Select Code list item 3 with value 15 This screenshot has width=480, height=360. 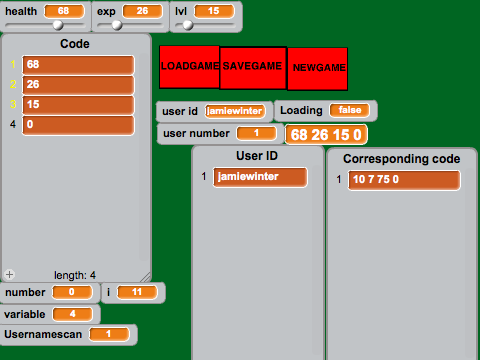pyautogui.click(x=78, y=105)
